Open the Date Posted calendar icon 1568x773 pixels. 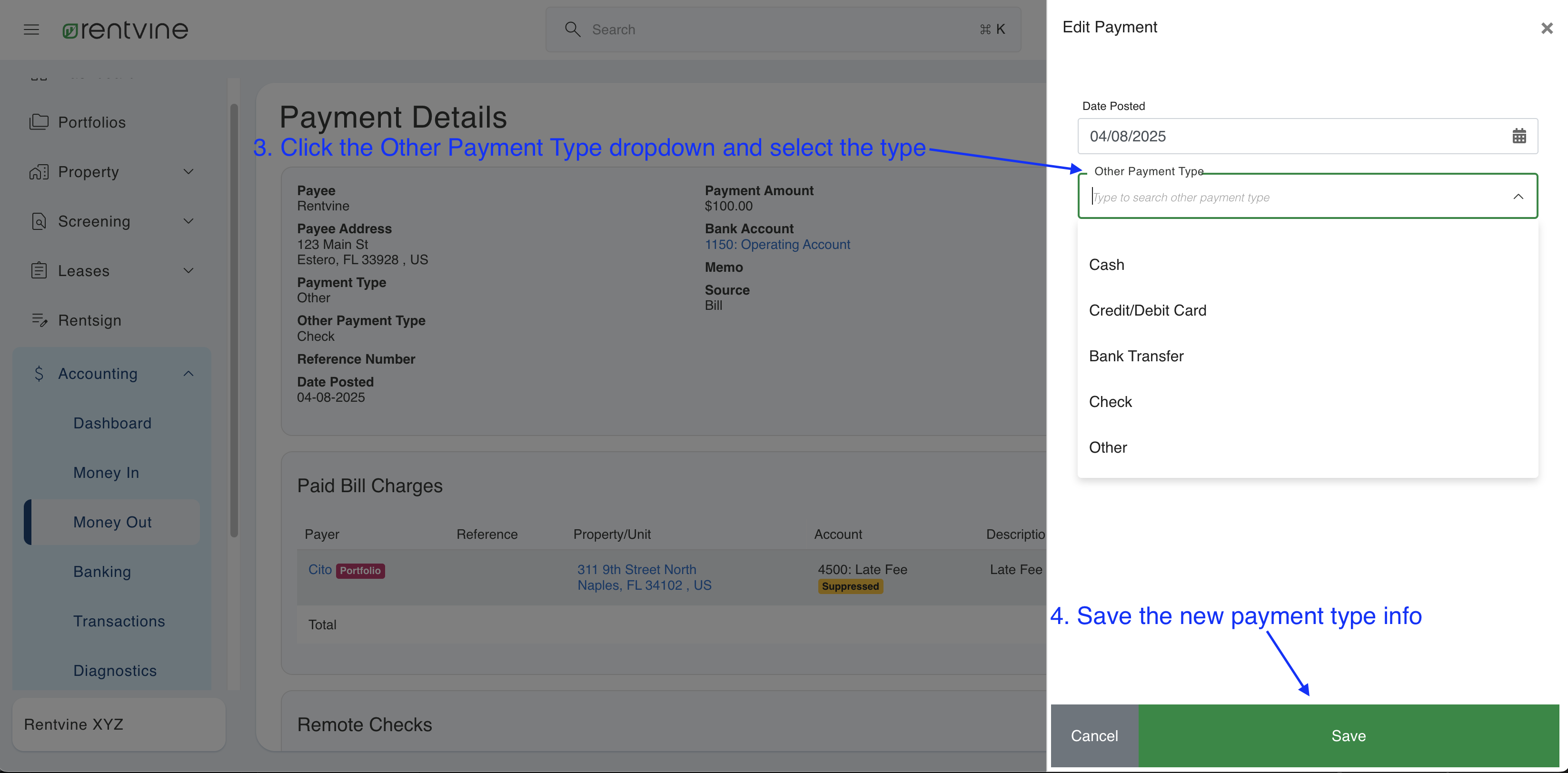pos(1518,136)
